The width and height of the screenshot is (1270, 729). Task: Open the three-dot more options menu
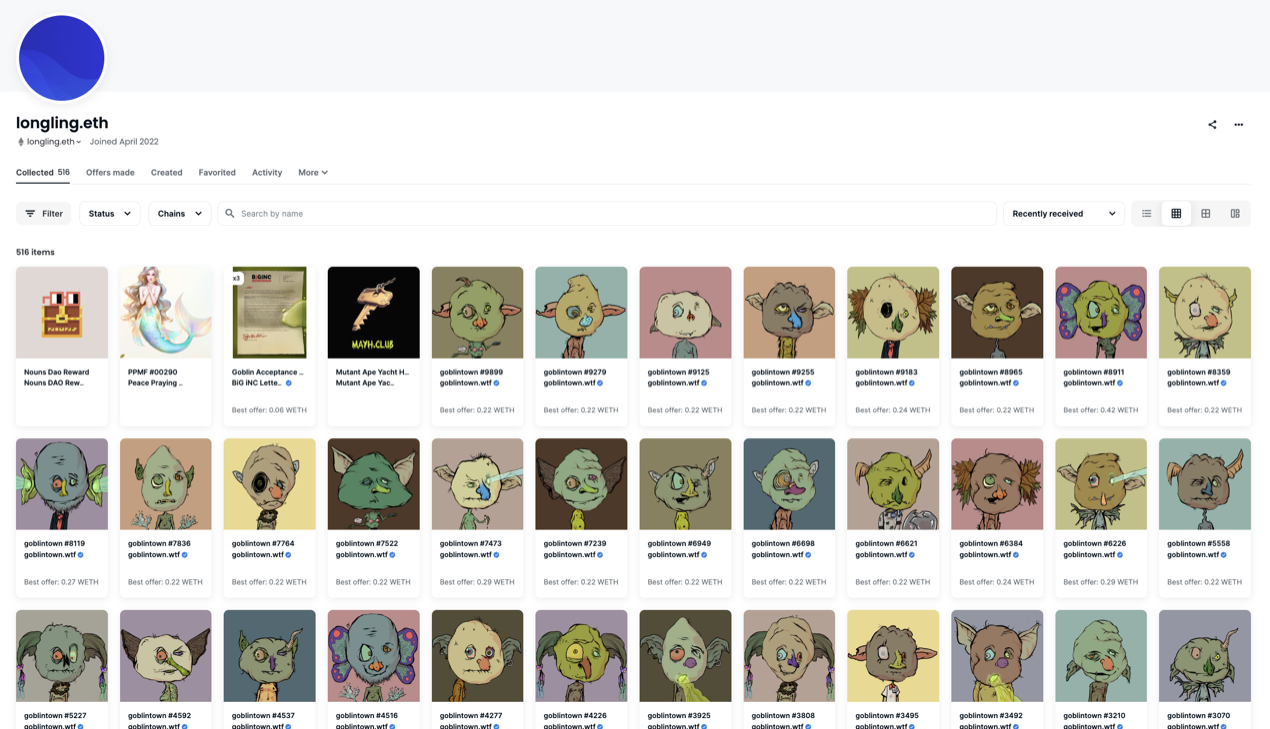click(x=1238, y=125)
